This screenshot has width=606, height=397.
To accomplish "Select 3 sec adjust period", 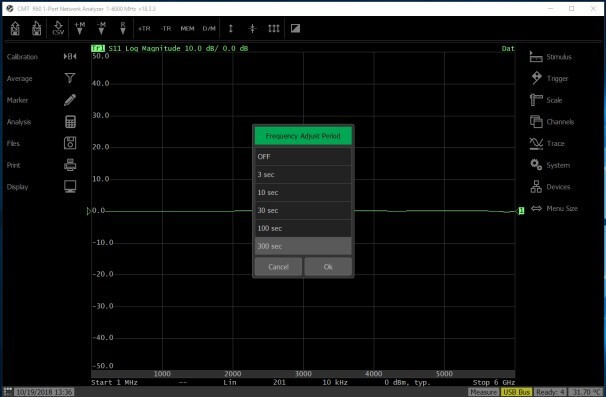I will (303, 174).
